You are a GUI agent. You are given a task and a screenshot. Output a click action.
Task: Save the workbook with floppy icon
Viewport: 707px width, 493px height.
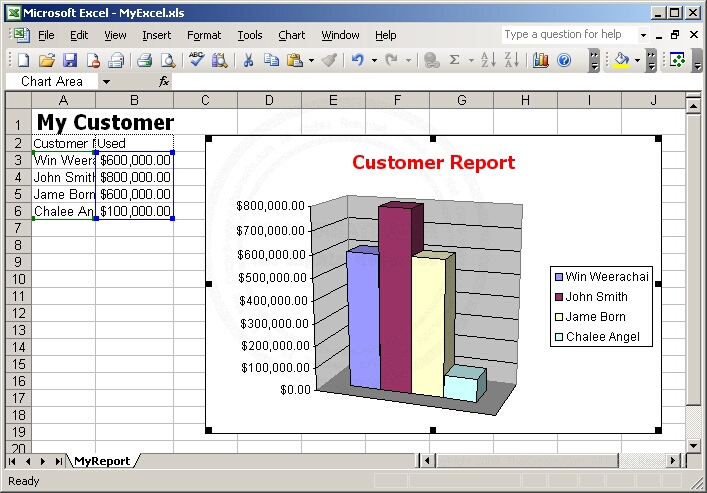[70, 60]
